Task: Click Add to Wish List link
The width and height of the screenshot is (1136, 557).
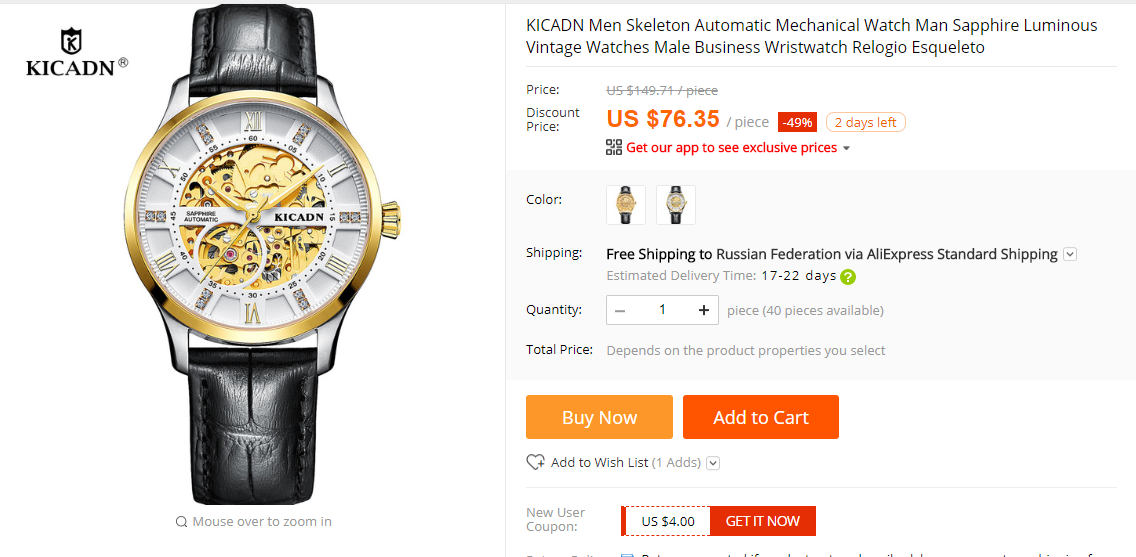Action: point(599,462)
